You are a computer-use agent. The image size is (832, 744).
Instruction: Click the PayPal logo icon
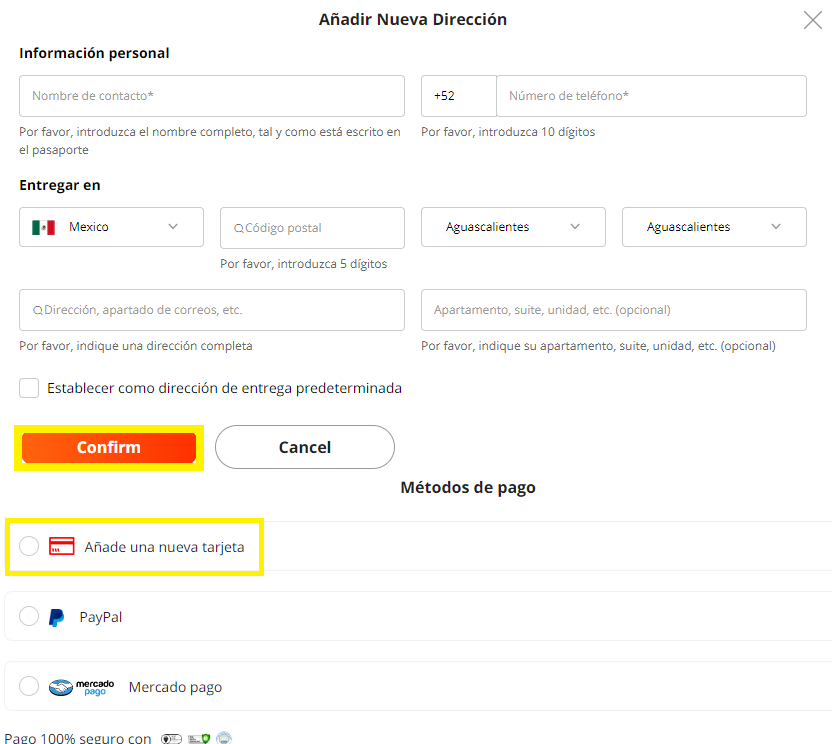57,617
